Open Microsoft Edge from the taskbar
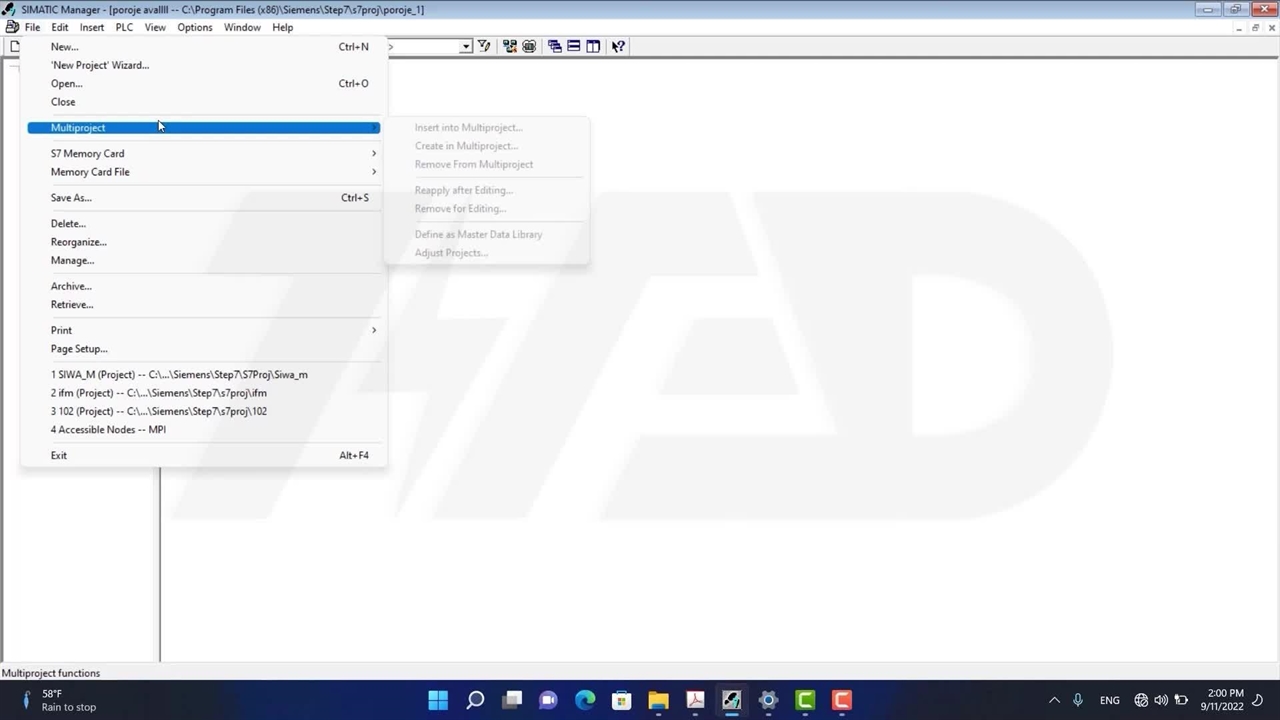1280x720 pixels. click(x=585, y=700)
